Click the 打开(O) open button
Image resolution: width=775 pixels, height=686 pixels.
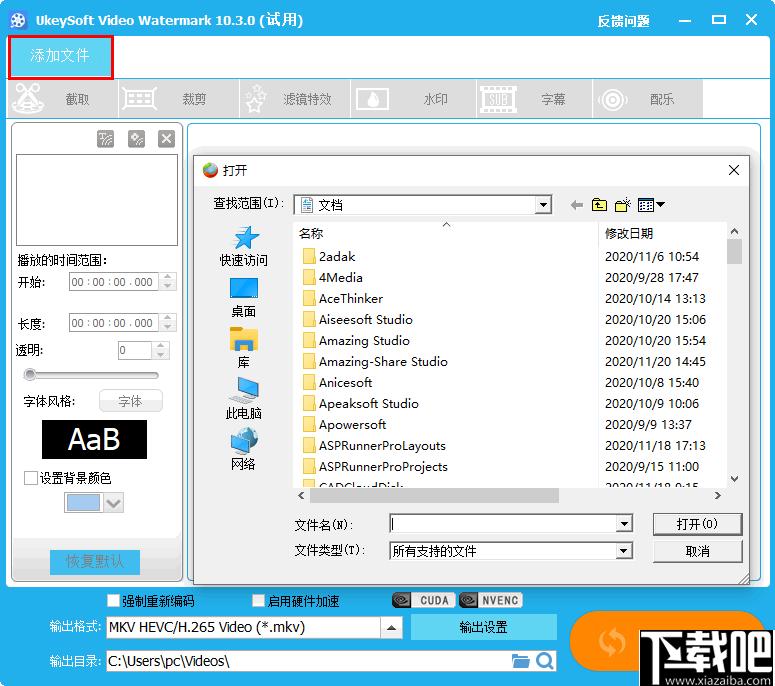(x=697, y=524)
